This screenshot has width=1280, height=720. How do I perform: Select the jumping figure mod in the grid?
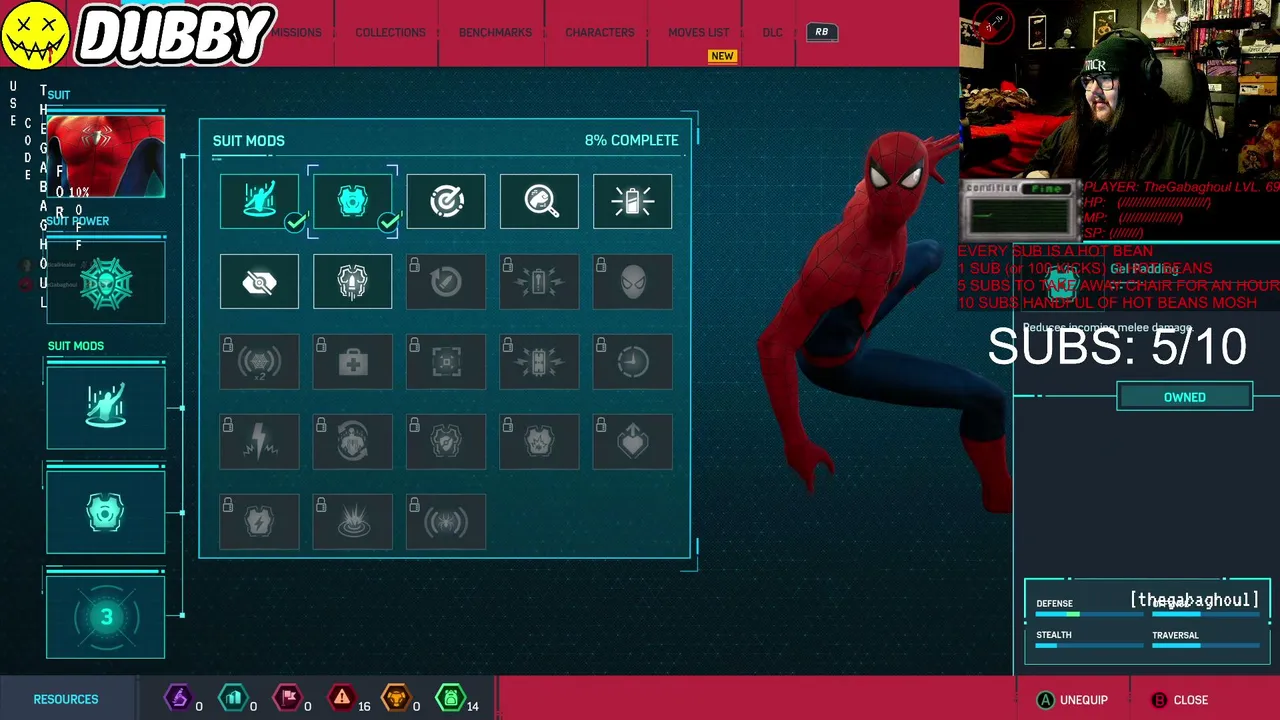tap(259, 201)
